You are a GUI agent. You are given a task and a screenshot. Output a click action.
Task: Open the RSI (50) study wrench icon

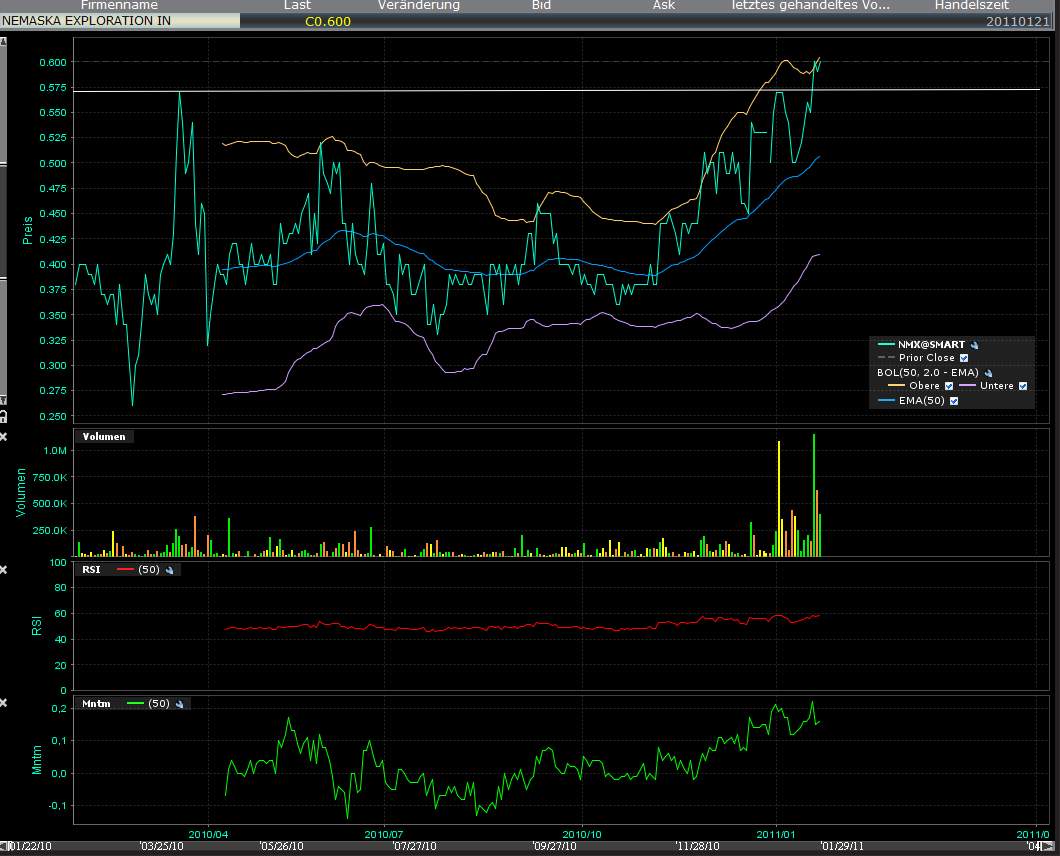[x=169, y=570]
